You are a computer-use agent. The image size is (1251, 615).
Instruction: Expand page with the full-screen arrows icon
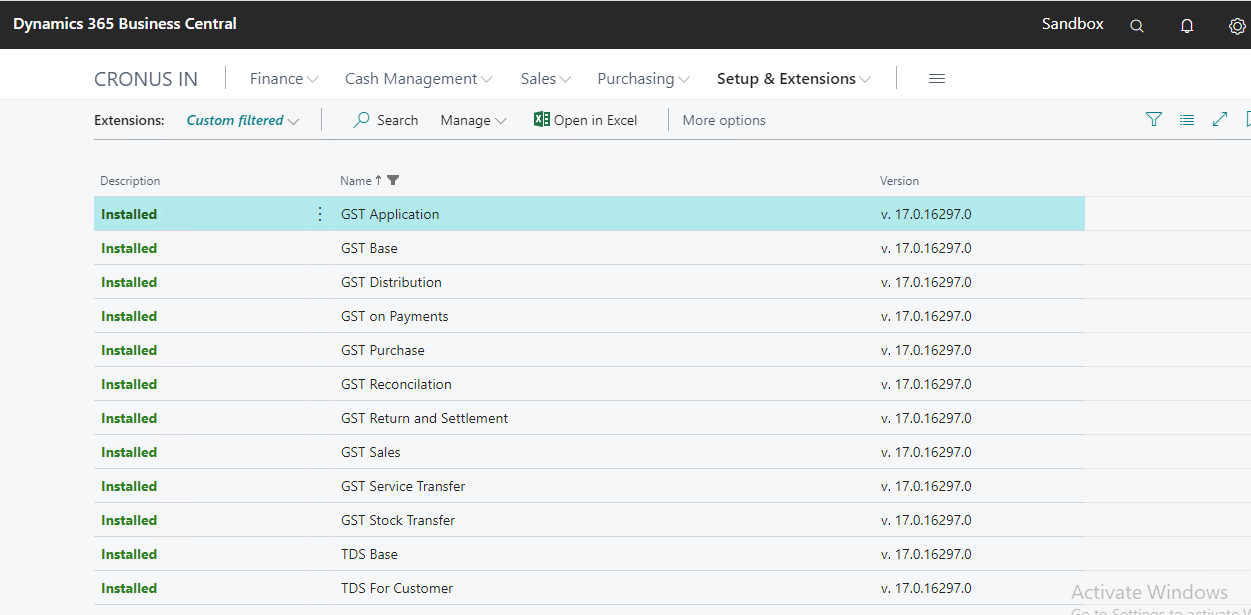(1220, 120)
